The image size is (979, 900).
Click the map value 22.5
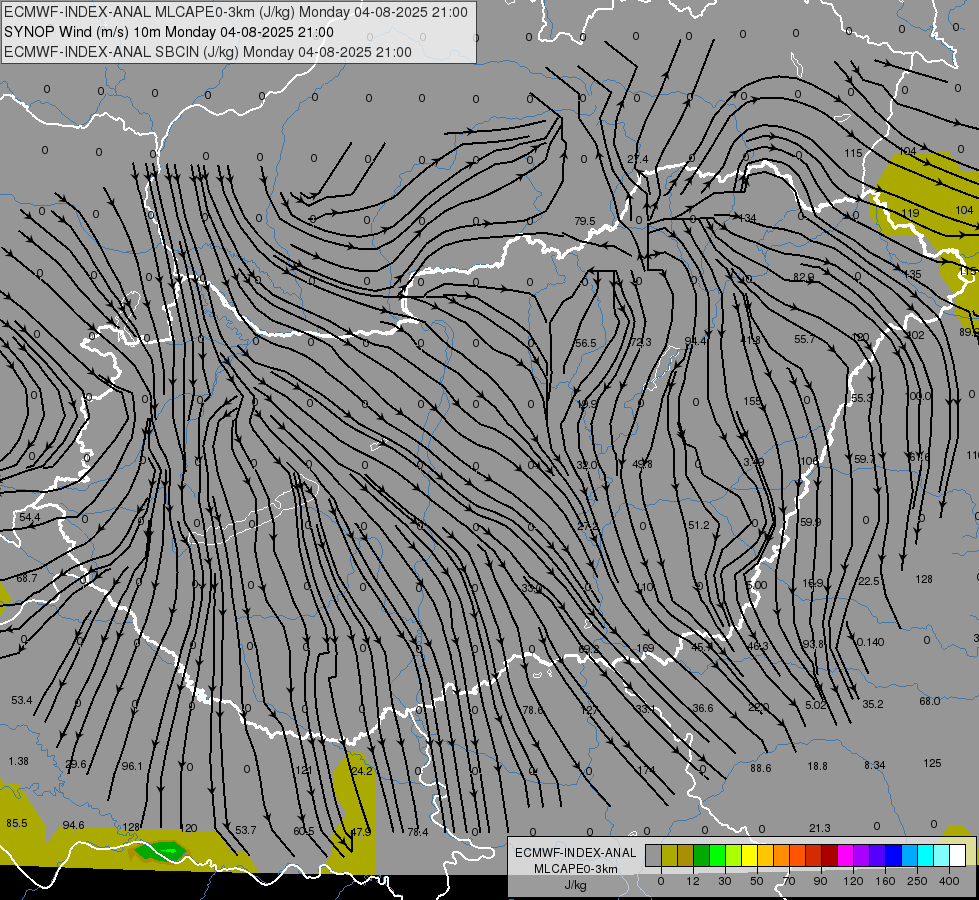(x=869, y=581)
